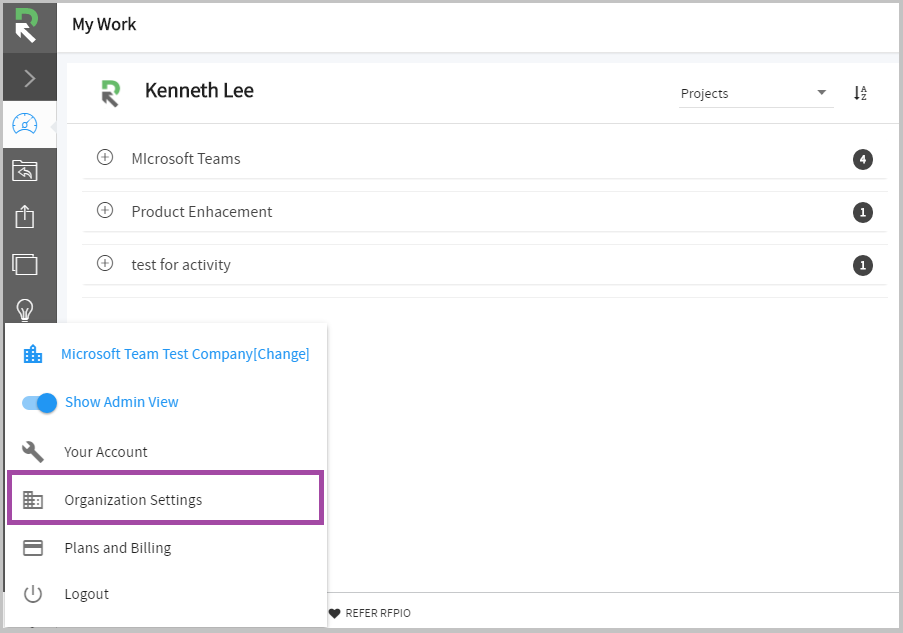
Task: Click the wrench icon for Your Account
Action: tap(33, 452)
